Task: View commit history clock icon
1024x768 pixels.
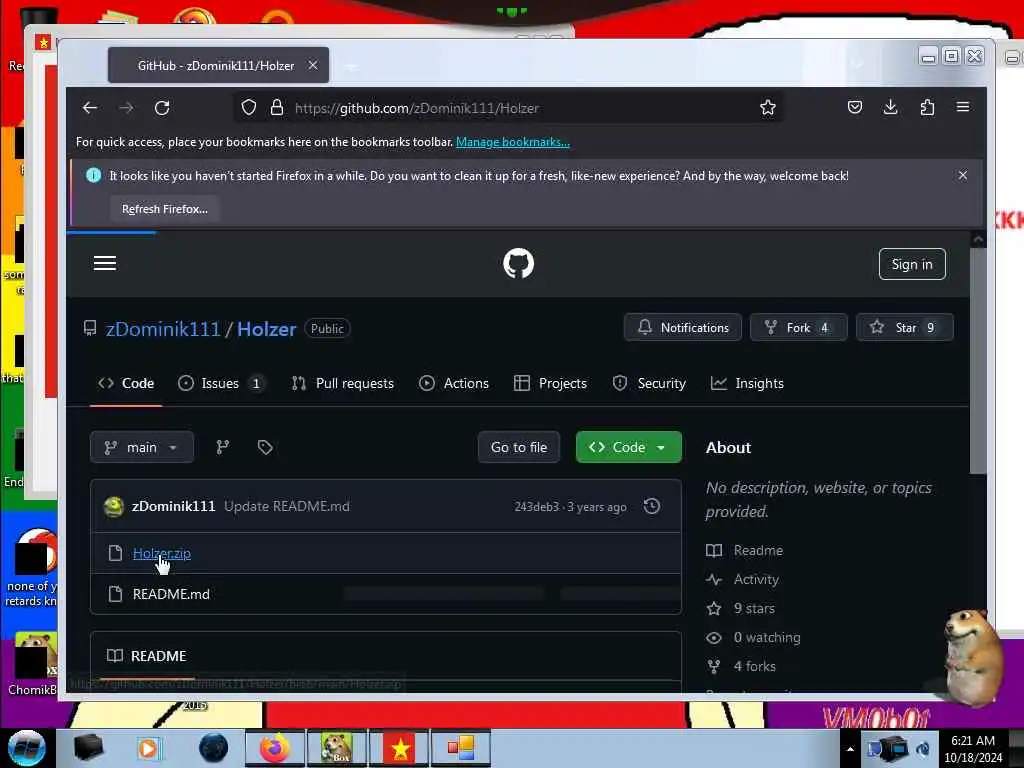Action: 651,506
